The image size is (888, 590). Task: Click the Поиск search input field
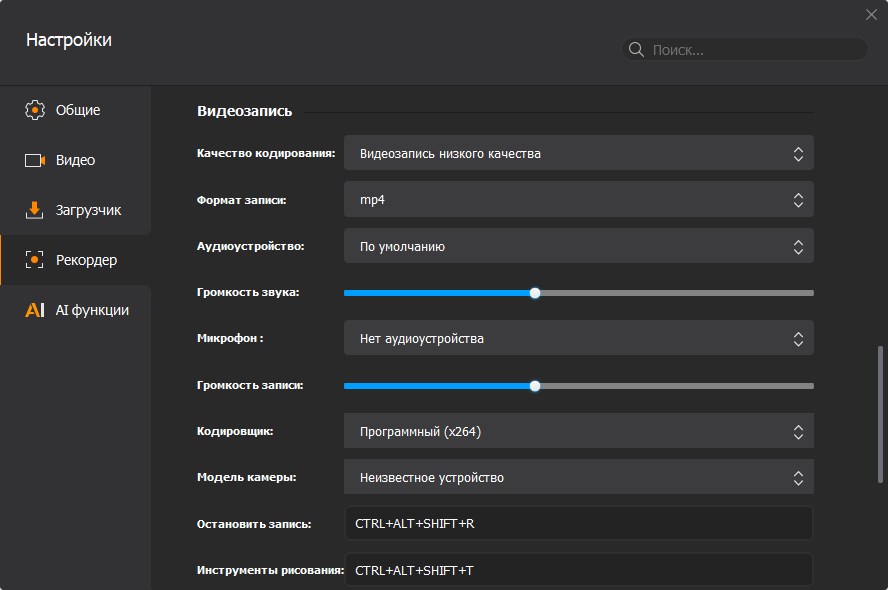pos(755,49)
